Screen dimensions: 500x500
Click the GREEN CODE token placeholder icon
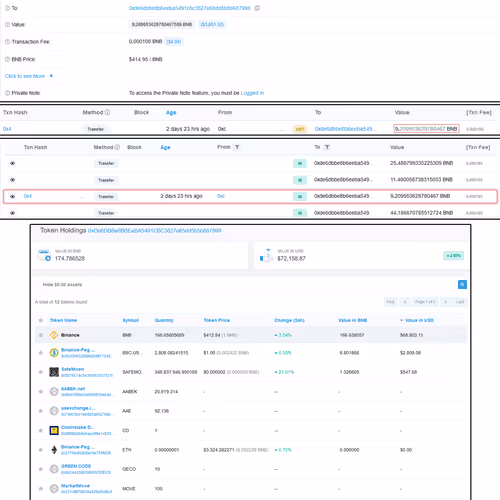tap(54, 469)
